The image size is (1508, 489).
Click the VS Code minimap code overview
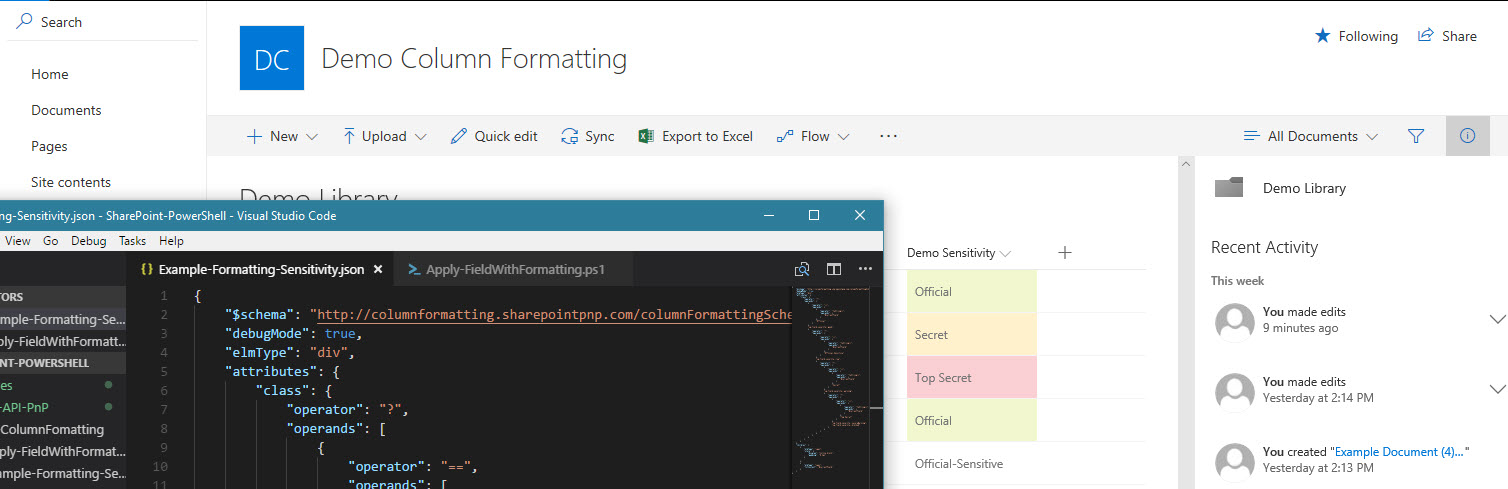pyautogui.click(x=829, y=380)
